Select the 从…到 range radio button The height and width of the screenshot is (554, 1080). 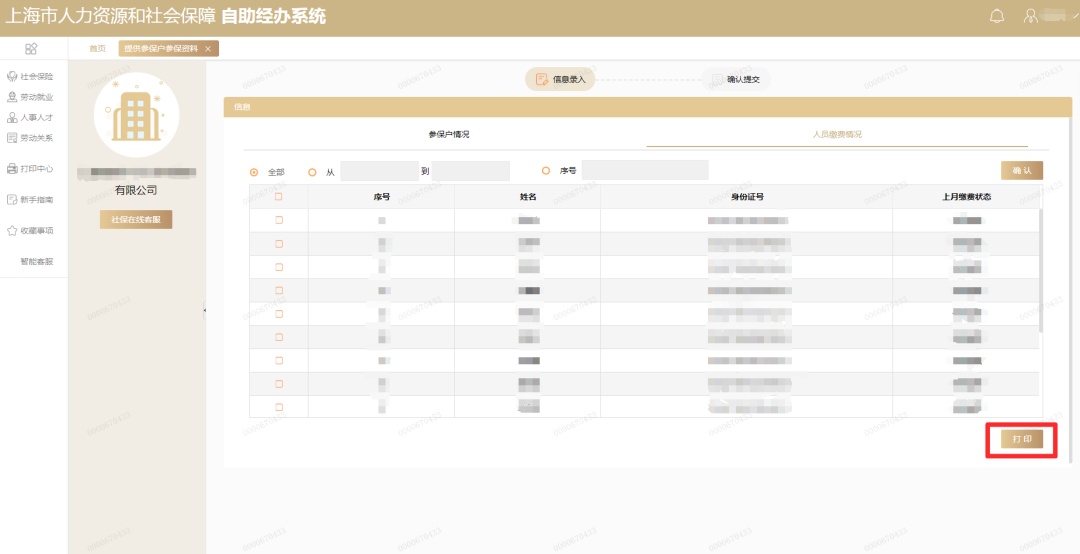[x=312, y=172]
